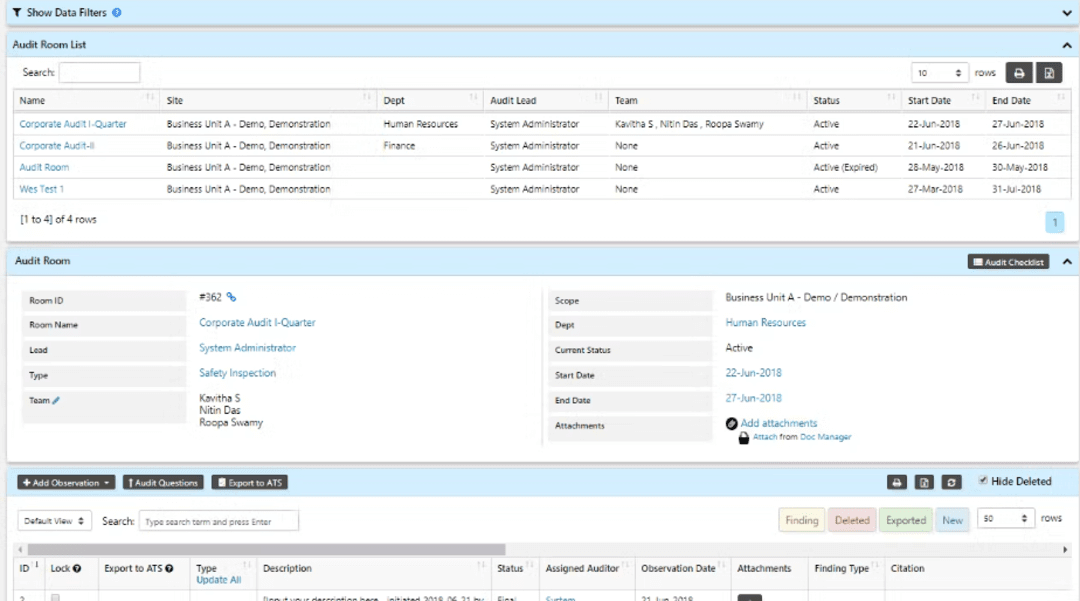Viewport: 1080px width, 601px height.
Task: Click the Excel export icon above the room list
Action: tap(1050, 73)
